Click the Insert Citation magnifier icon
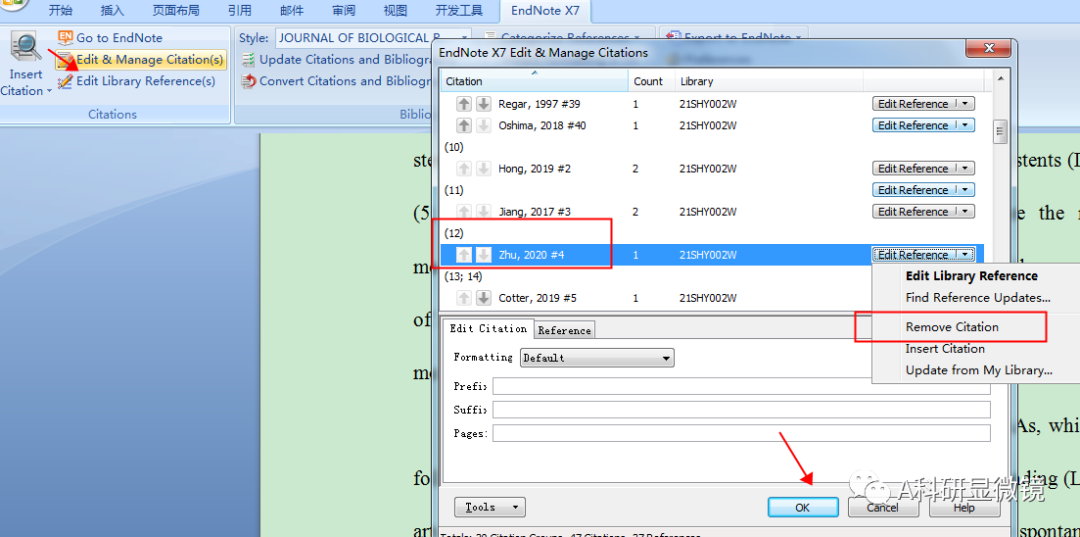The width and height of the screenshot is (1080, 537). pos(25,49)
